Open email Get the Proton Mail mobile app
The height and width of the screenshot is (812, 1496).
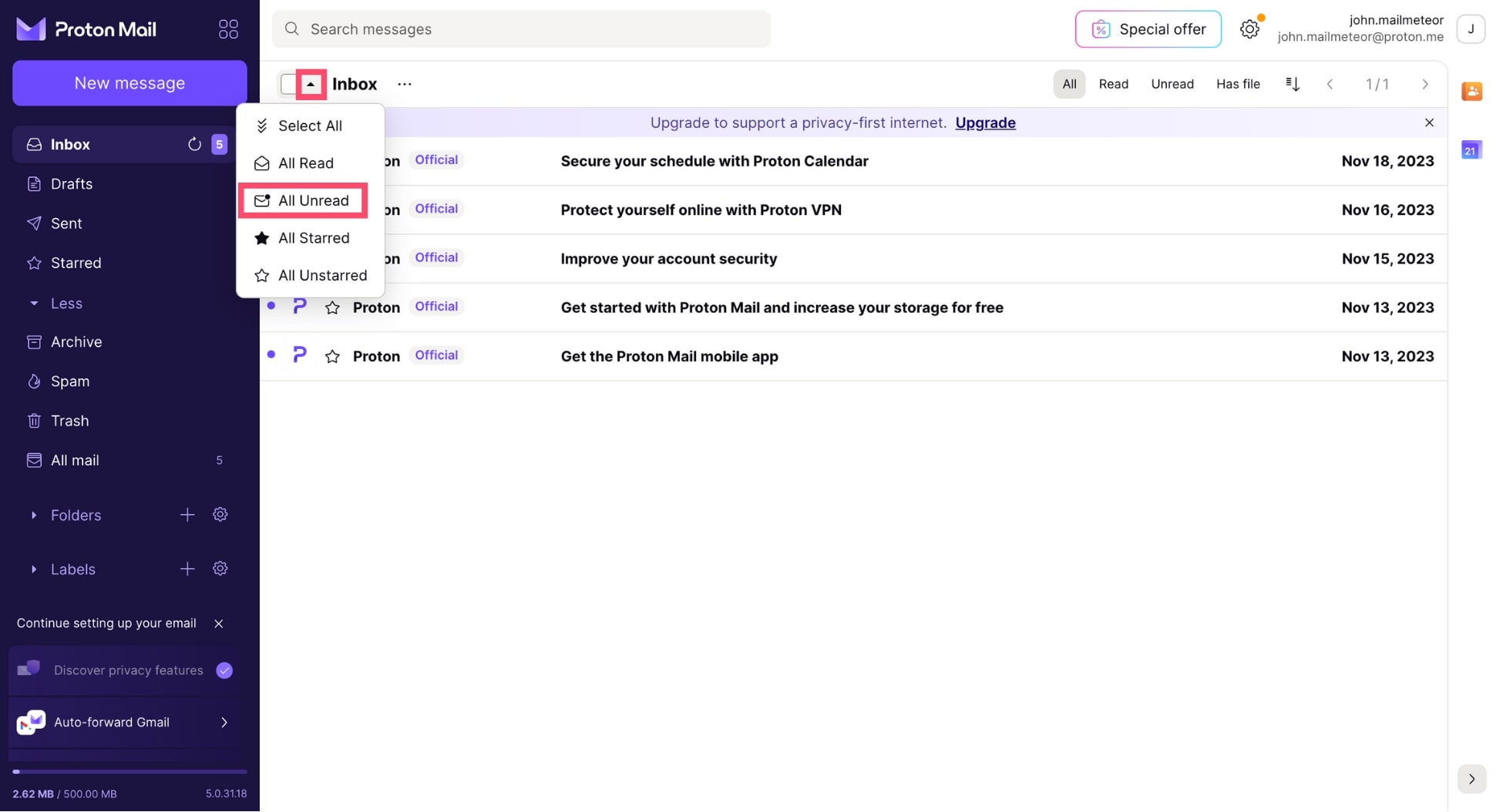pyautogui.click(x=853, y=356)
